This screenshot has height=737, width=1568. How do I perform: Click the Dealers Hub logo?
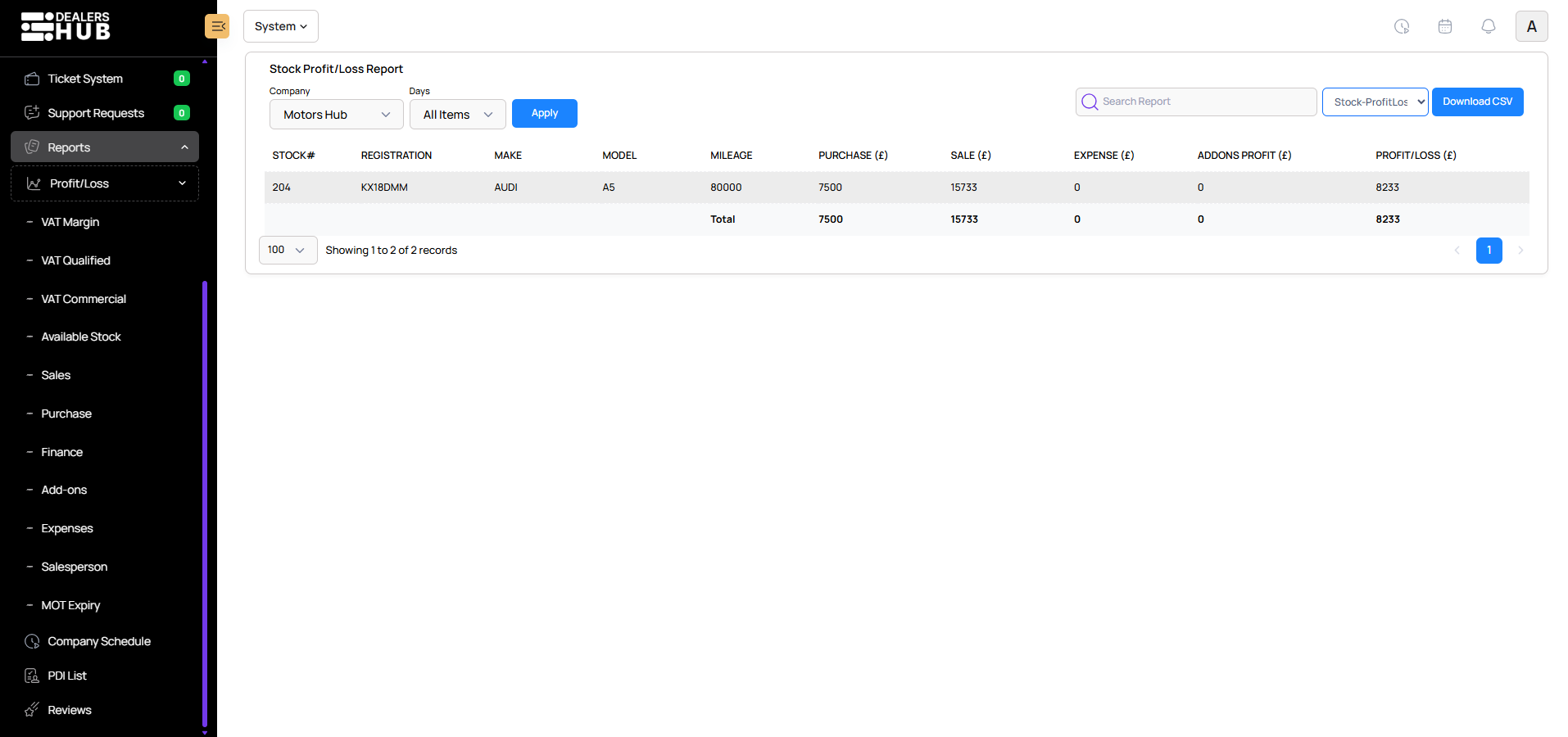pyautogui.click(x=66, y=26)
